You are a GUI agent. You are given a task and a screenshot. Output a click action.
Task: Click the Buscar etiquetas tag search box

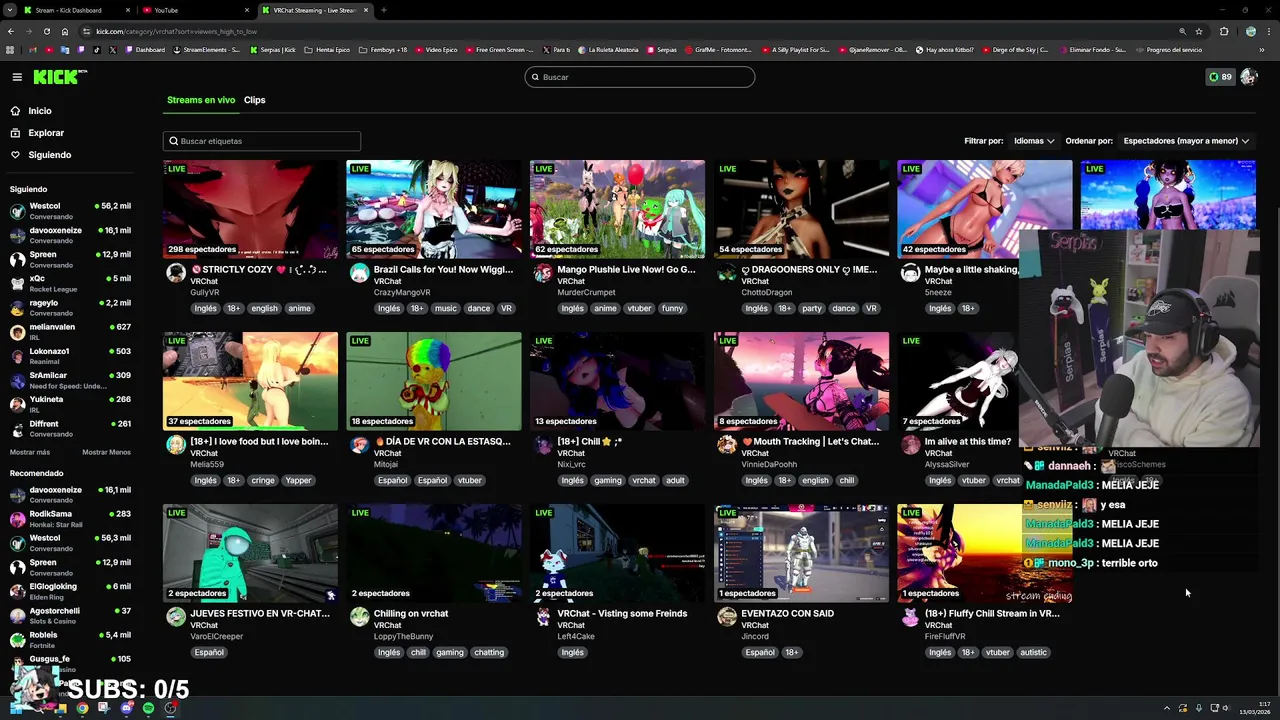click(262, 141)
